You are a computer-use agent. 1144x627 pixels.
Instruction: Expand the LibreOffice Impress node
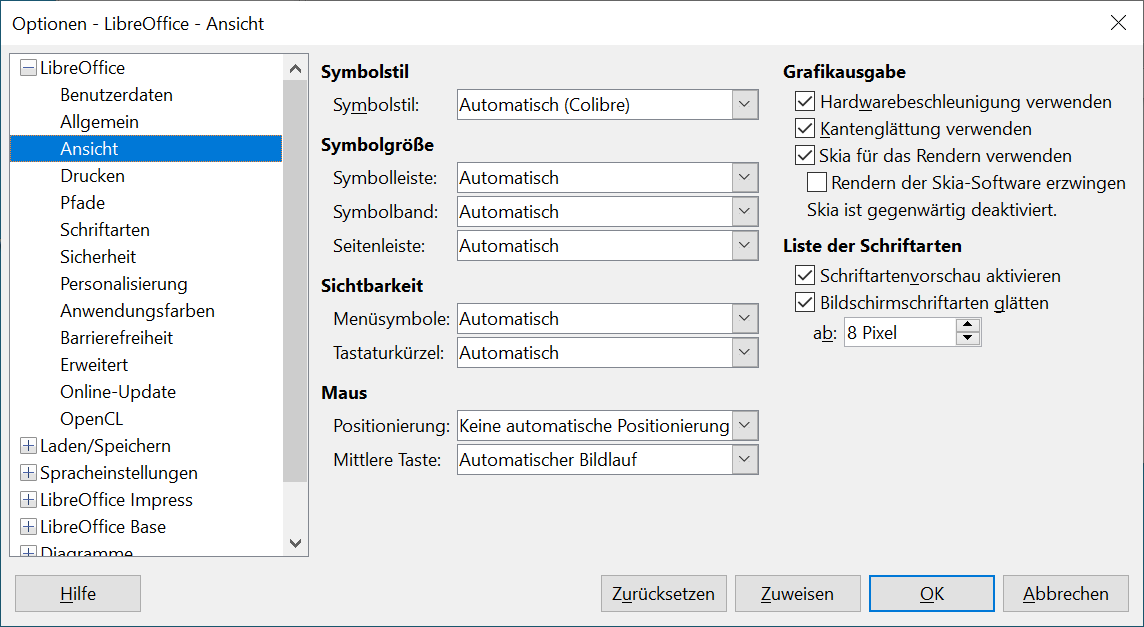pyautogui.click(x=28, y=500)
